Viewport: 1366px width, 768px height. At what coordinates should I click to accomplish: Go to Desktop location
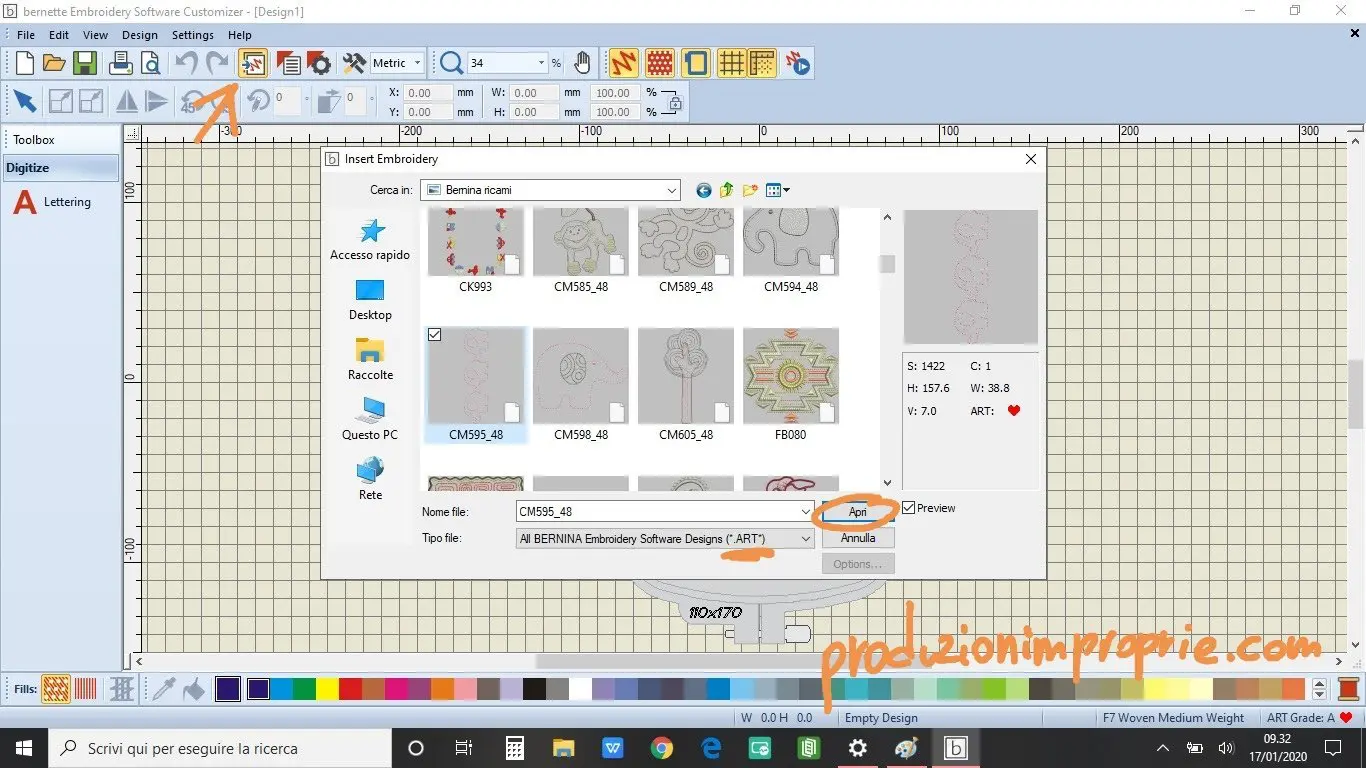click(371, 300)
